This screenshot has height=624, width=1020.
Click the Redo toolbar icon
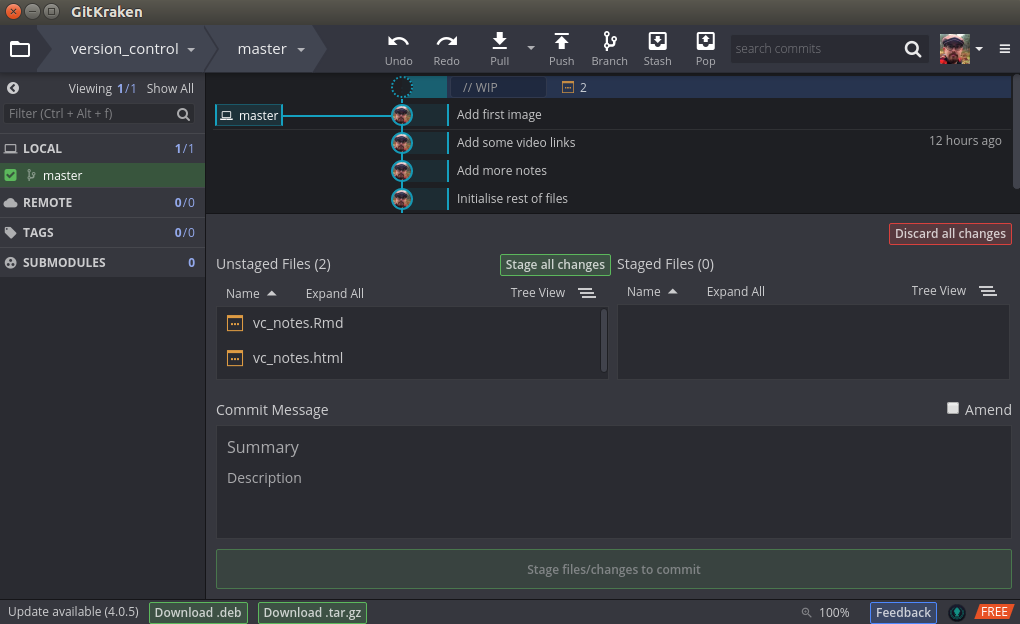pyautogui.click(x=446, y=42)
